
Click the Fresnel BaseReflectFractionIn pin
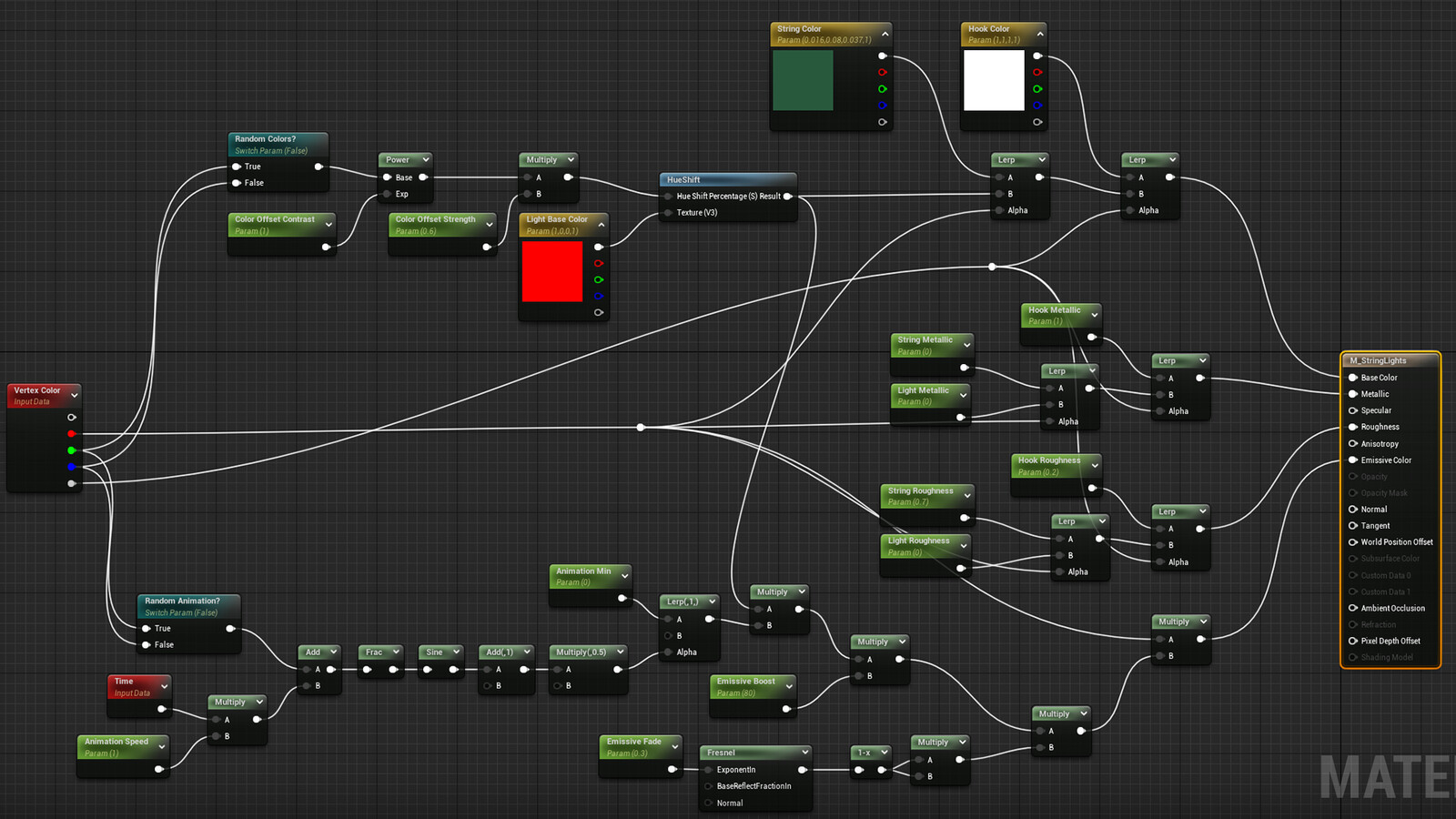pyautogui.click(x=709, y=786)
